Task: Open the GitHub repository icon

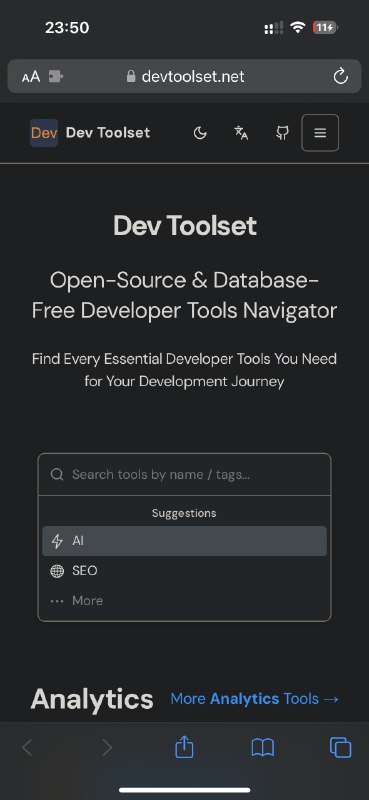Action: [x=282, y=133]
